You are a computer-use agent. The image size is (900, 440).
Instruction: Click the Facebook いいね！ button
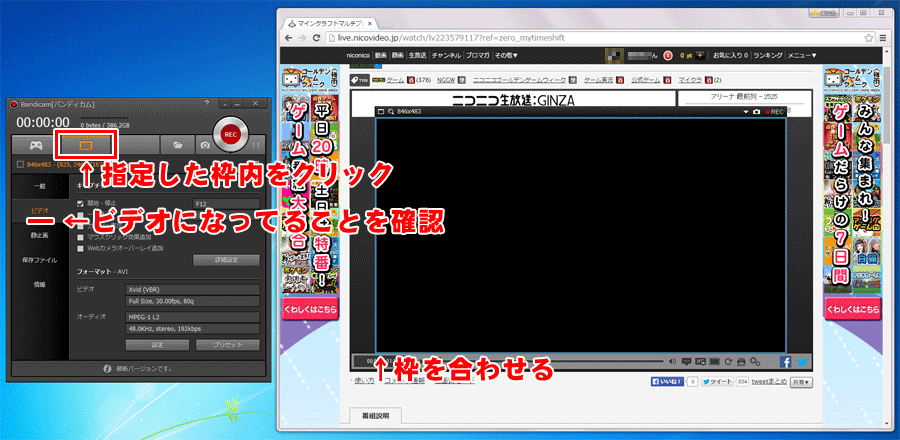[x=667, y=381]
